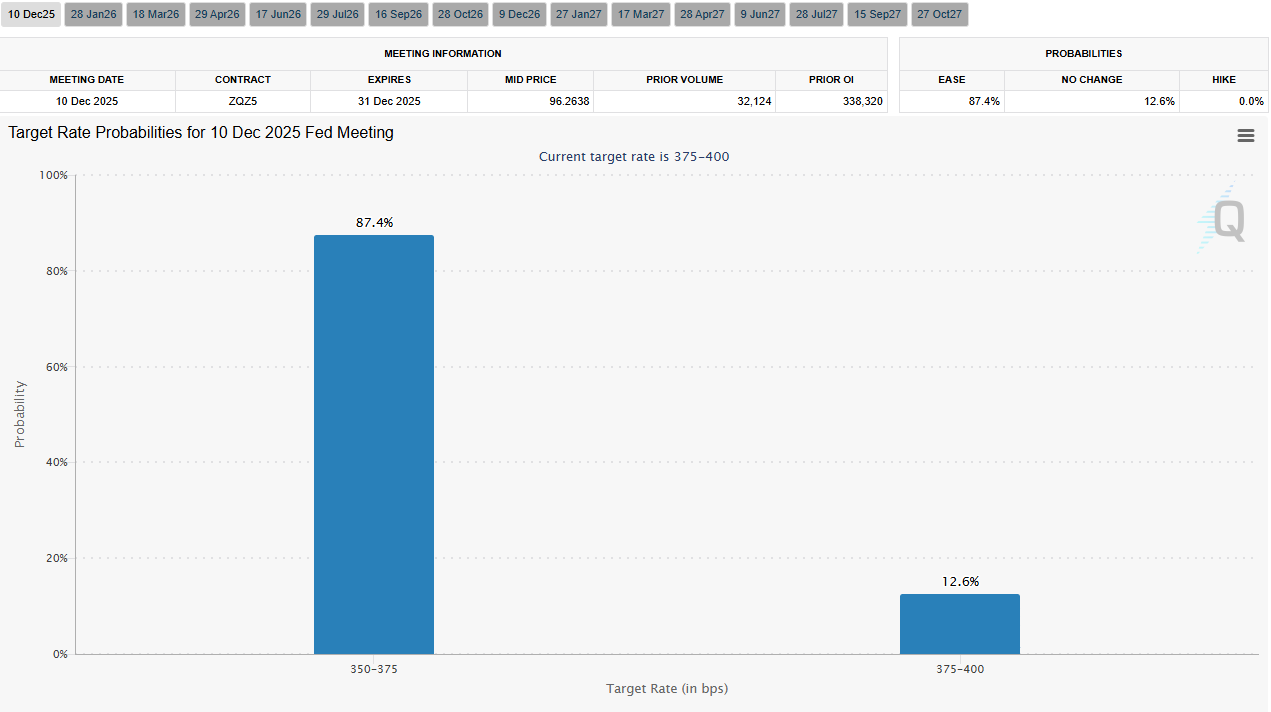
Task: Switch to the 29 Jul26 tab
Action: point(337,14)
